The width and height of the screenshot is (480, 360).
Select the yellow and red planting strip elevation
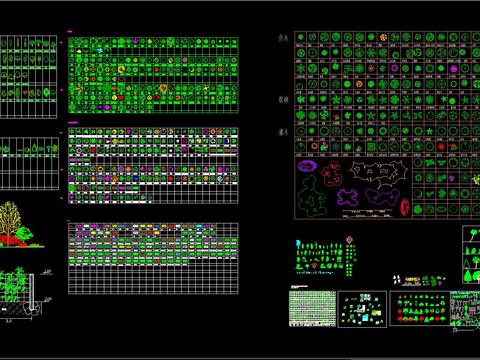(x=413, y=280)
